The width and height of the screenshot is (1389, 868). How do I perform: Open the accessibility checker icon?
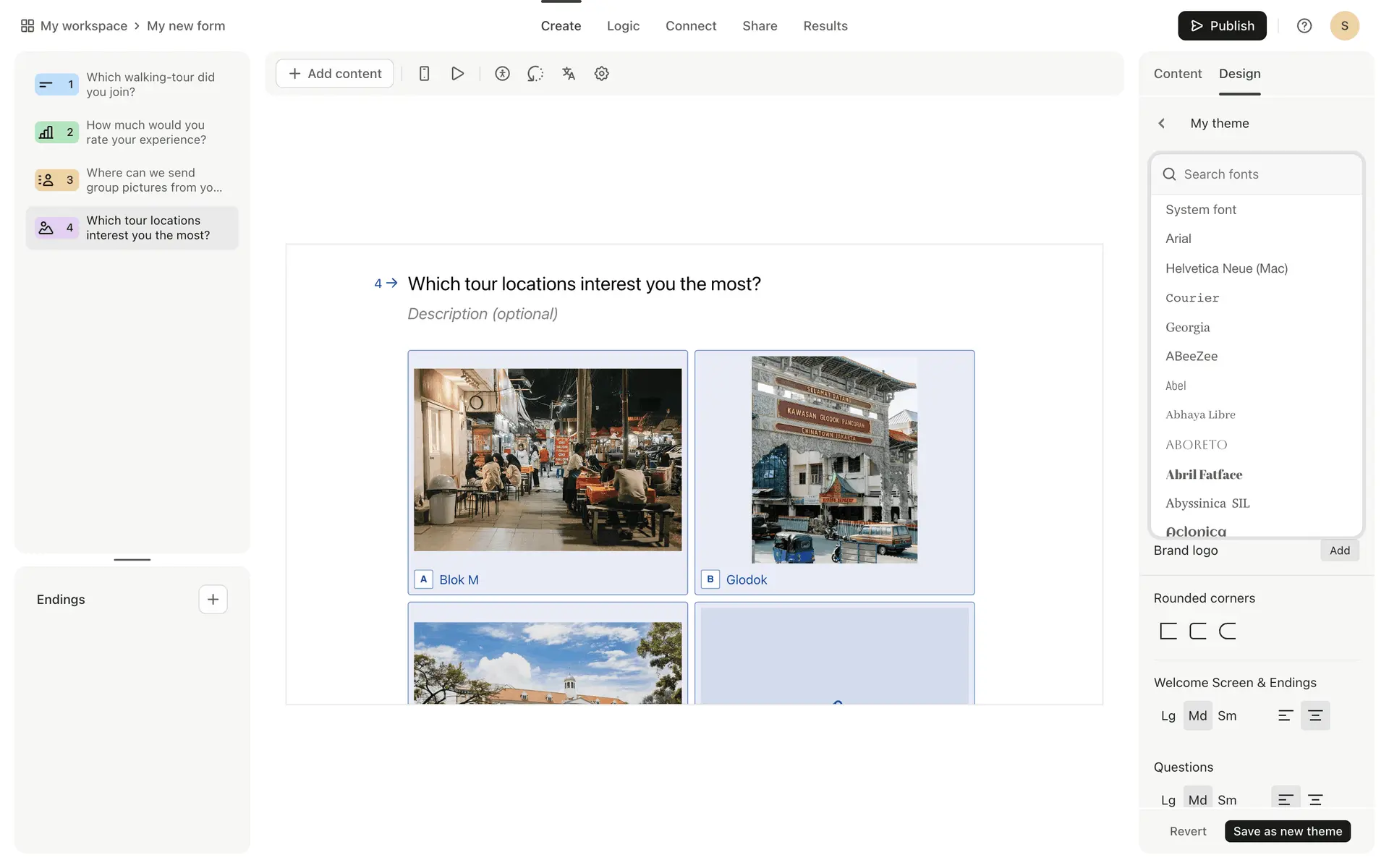502,74
